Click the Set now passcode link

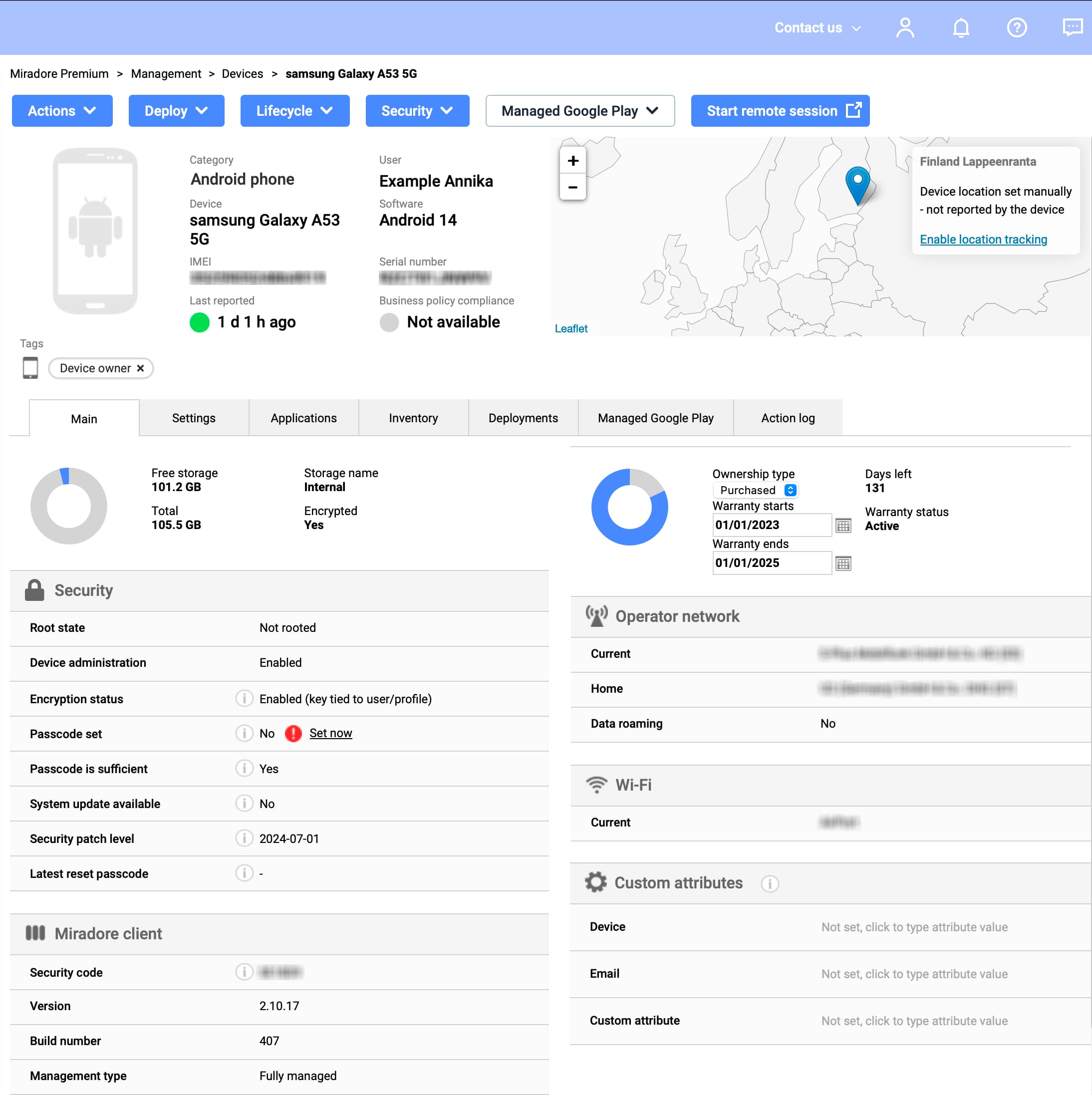(x=330, y=733)
